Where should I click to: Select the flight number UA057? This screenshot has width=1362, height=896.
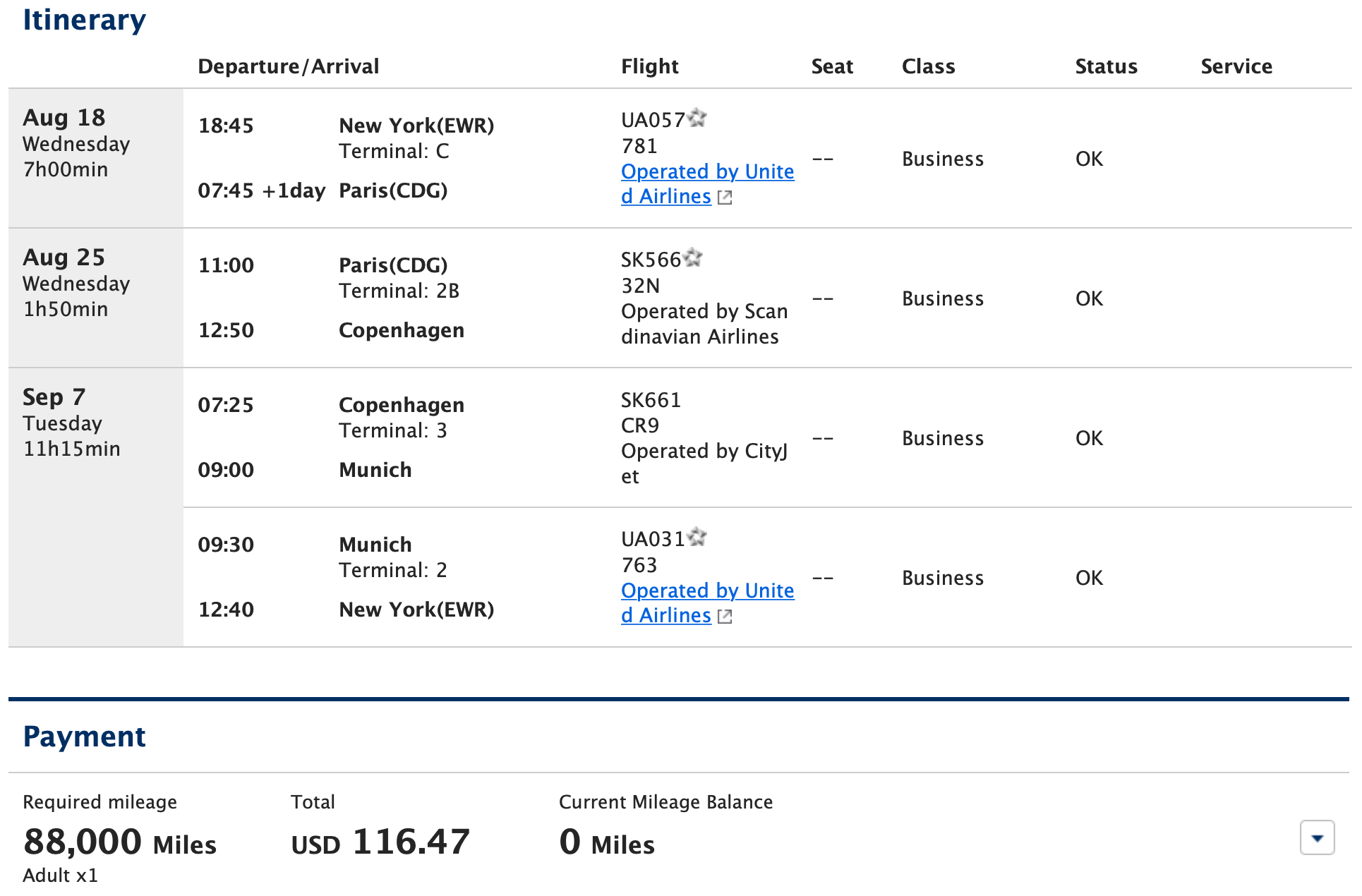point(653,119)
